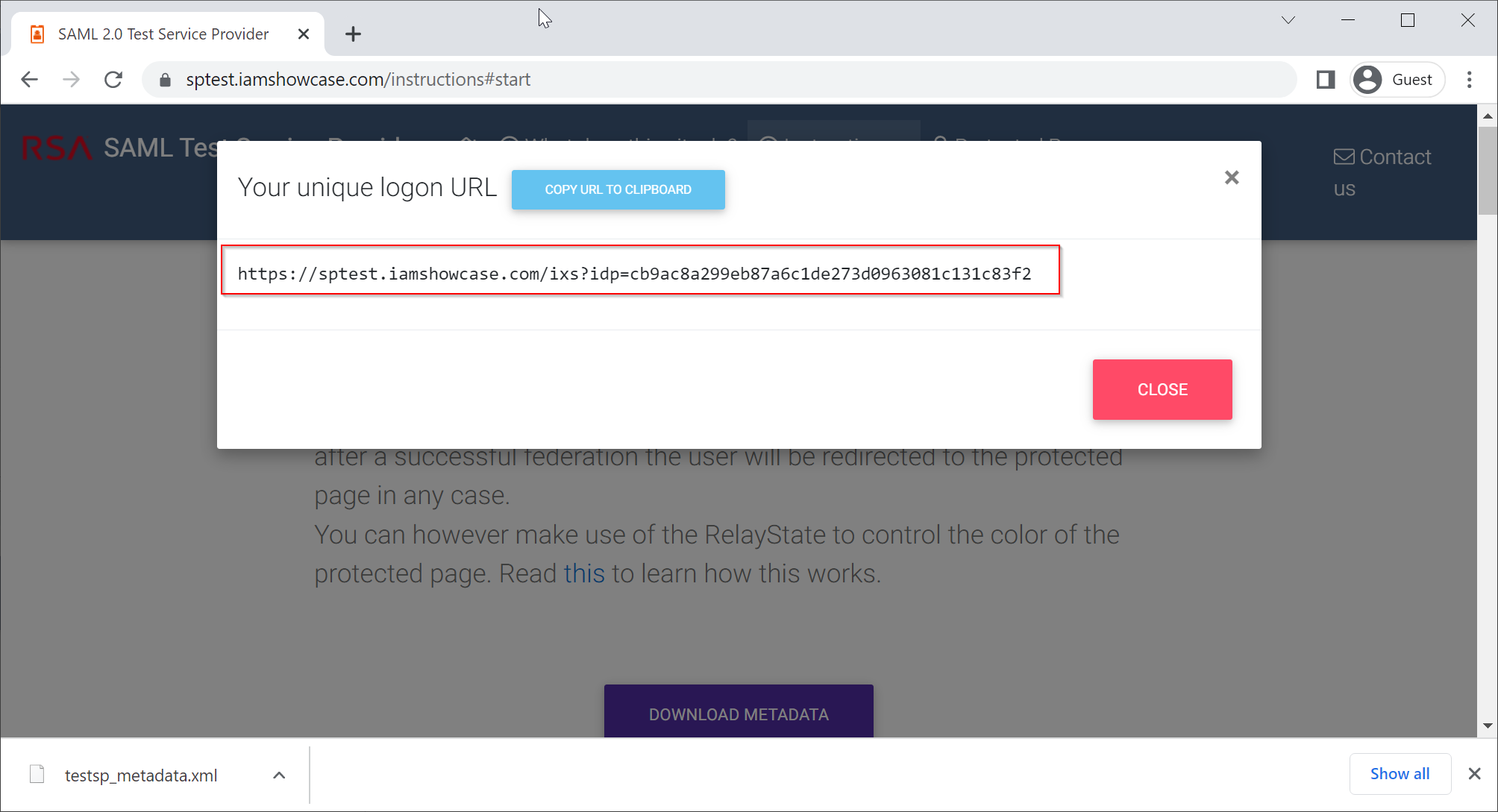Image resolution: width=1498 pixels, height=812 pixels.
Task: Expand testsp_metadata.xml download options chevron
Action: pyautogui.click(x=279, y=775)
